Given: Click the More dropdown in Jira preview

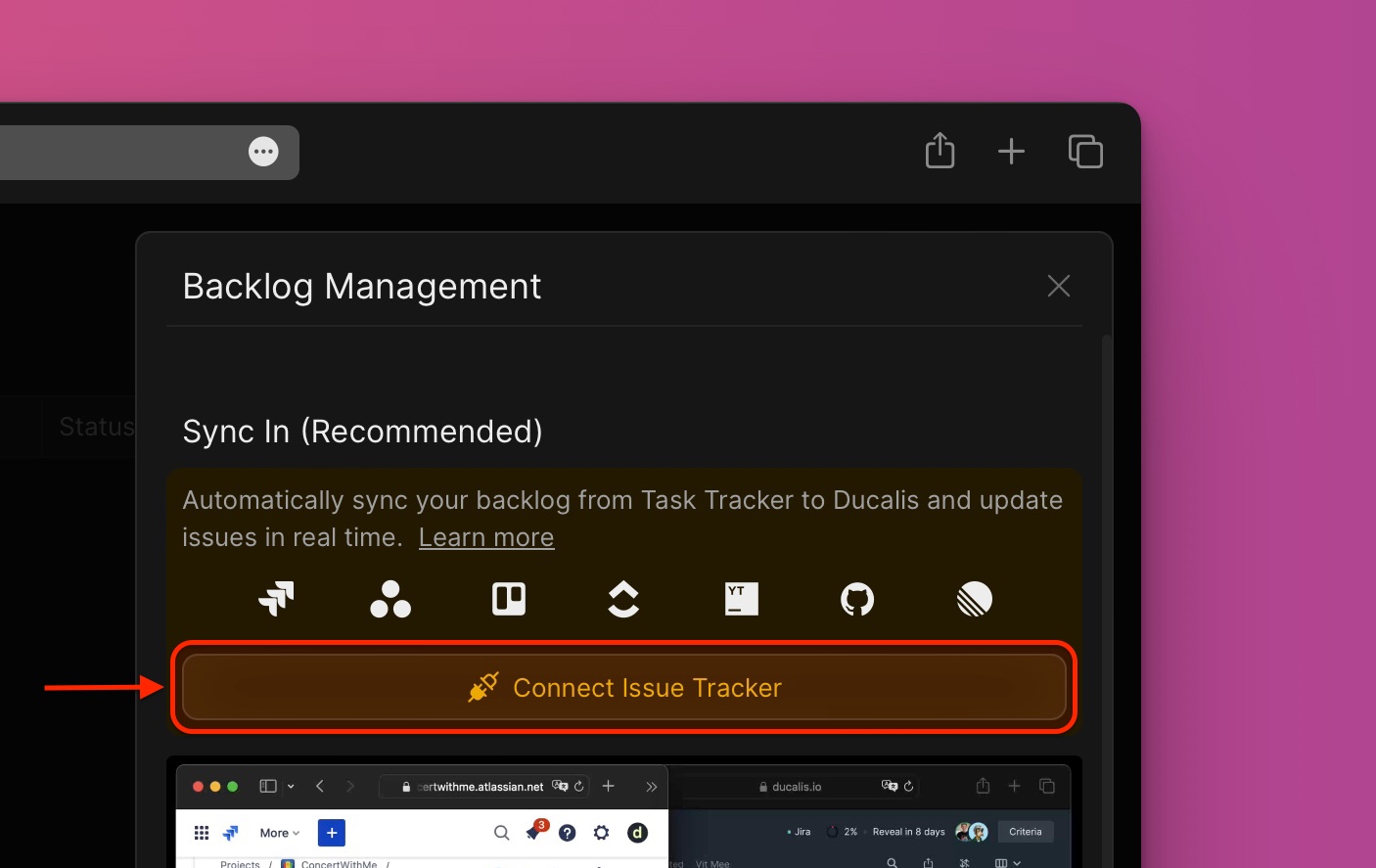Looking at the screenshot, I should pyautogui.click(x=280, y=833).
